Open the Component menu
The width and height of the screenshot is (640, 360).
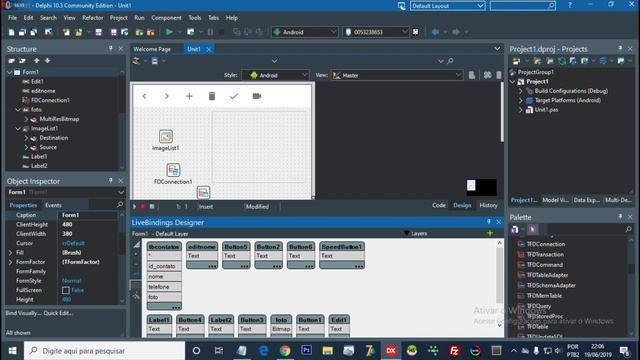tap(166, 18)
